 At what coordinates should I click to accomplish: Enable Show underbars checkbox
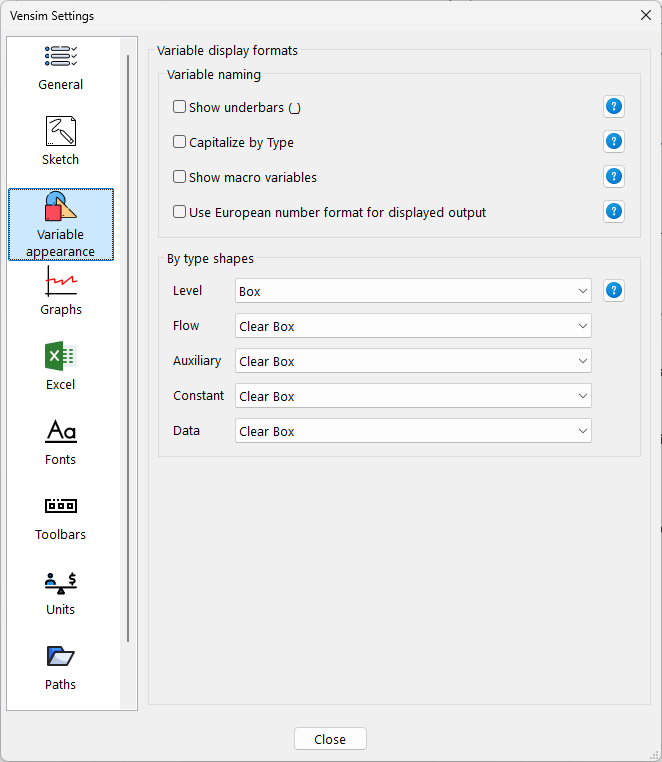(180, 107)
